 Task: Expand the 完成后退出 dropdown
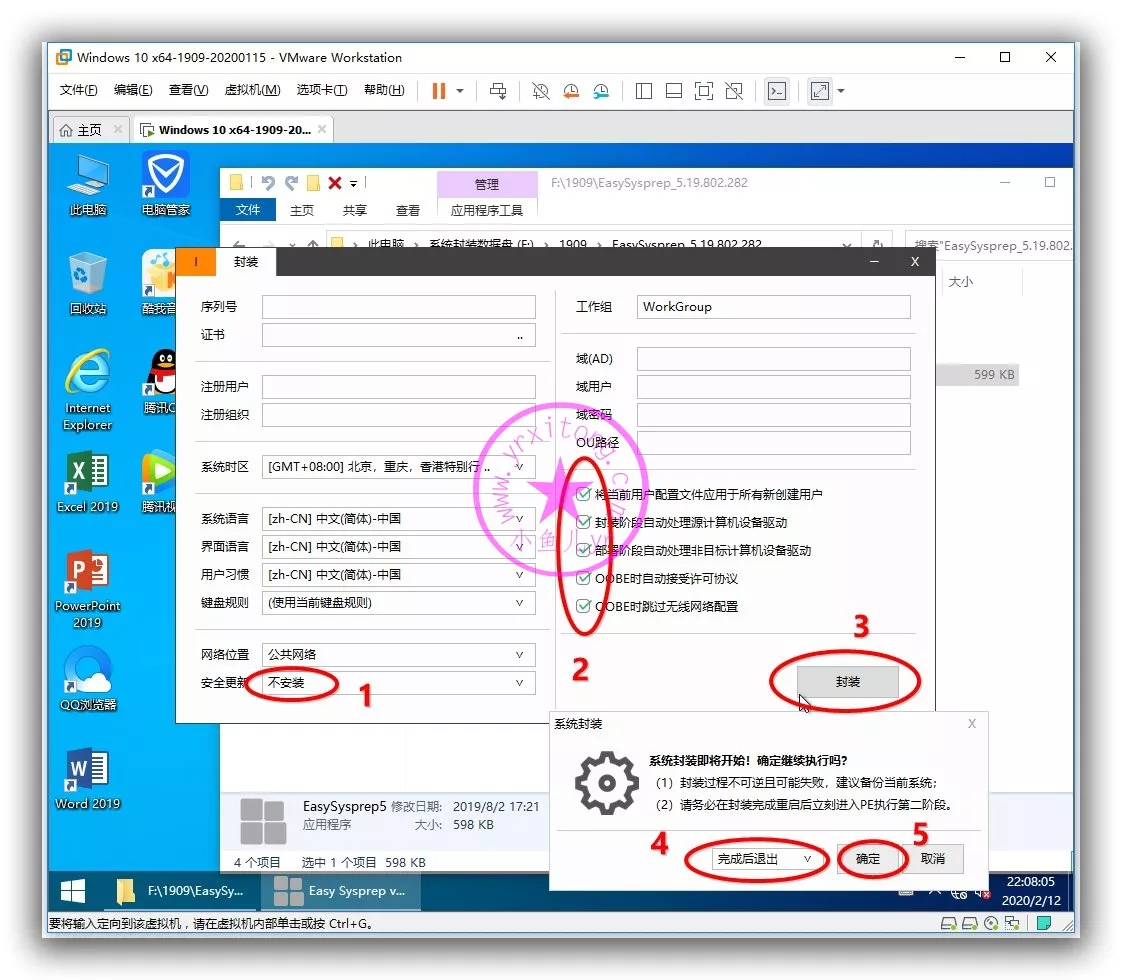click(757, 859)
